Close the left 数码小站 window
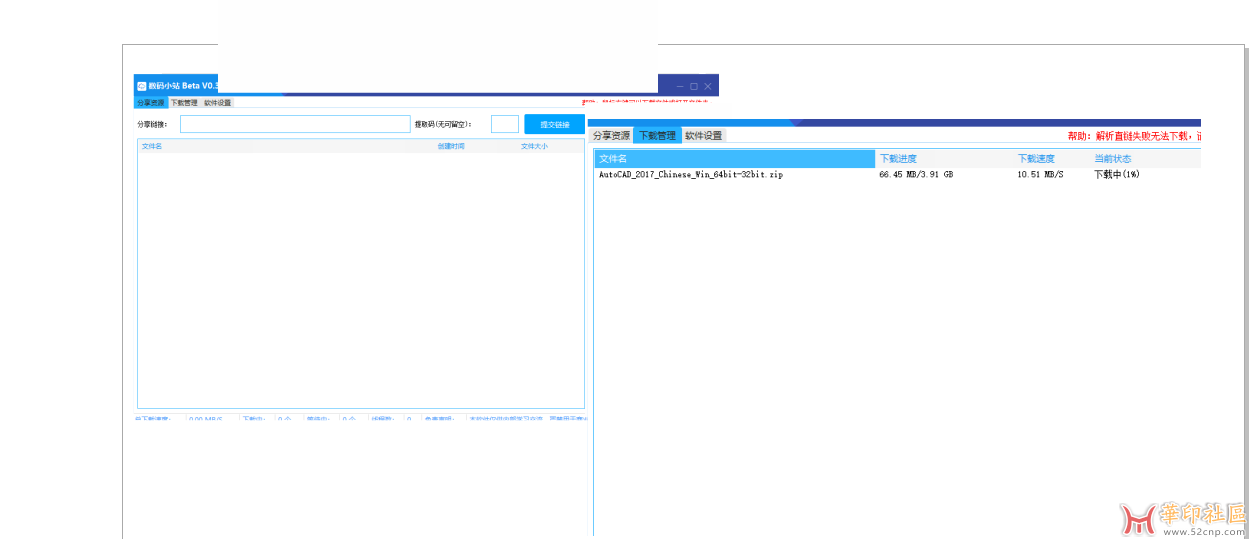Image resolution: width=1249 pixels, height=539 pixels. click(x=707, y=86)
